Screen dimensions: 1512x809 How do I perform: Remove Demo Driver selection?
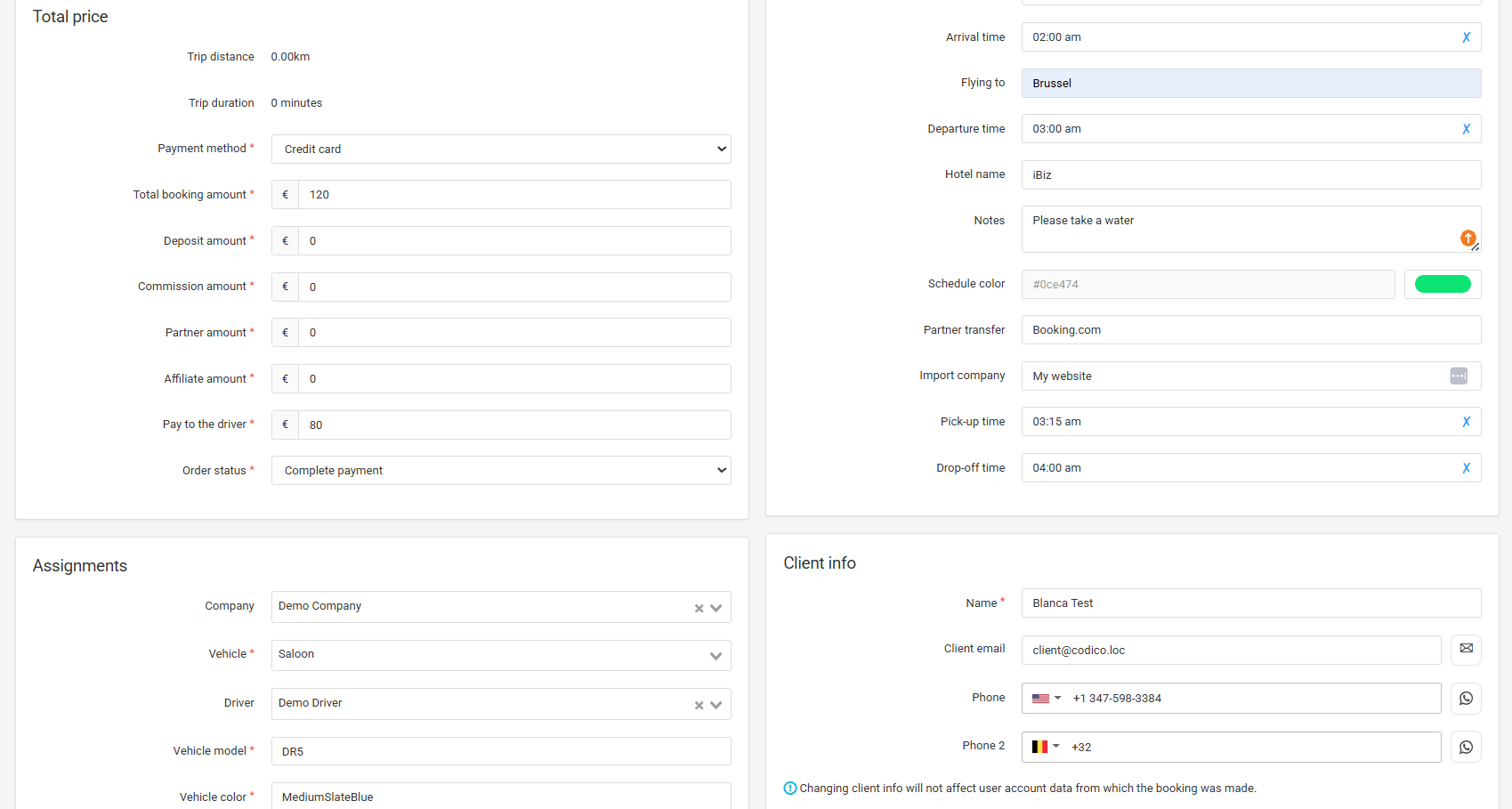pyautogui.click(x=699, y=705)
